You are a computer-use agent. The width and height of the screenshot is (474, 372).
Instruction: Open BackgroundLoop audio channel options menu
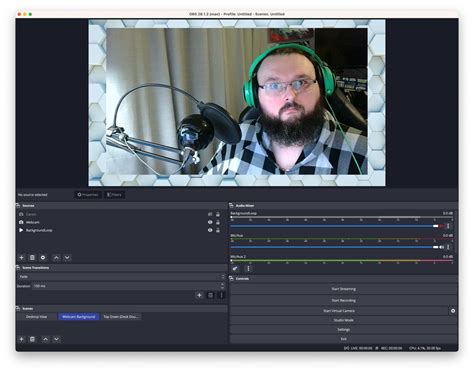tap(448, 226)
